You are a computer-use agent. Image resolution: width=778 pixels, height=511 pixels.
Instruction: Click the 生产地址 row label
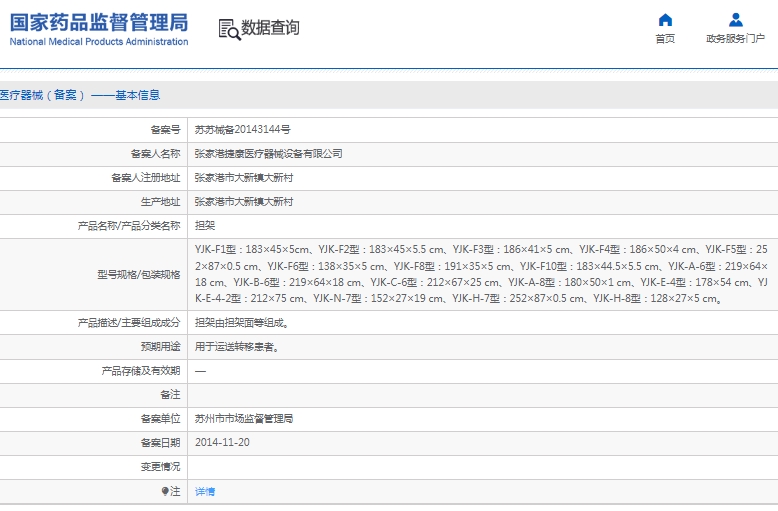[160, 202]
